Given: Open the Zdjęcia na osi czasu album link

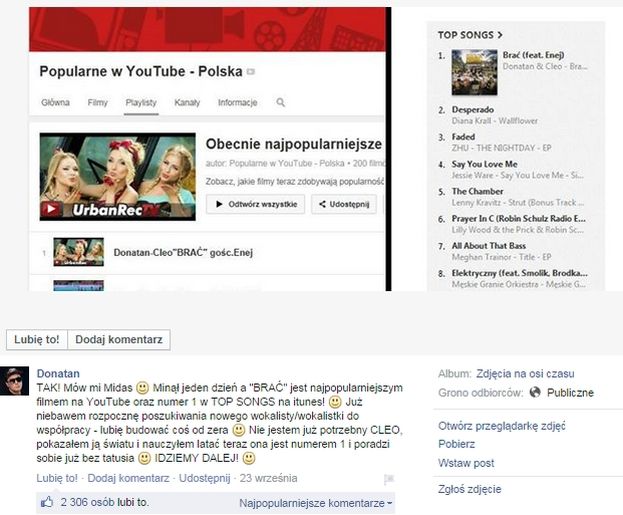Looking at the screenshot, I should [525, 374].
